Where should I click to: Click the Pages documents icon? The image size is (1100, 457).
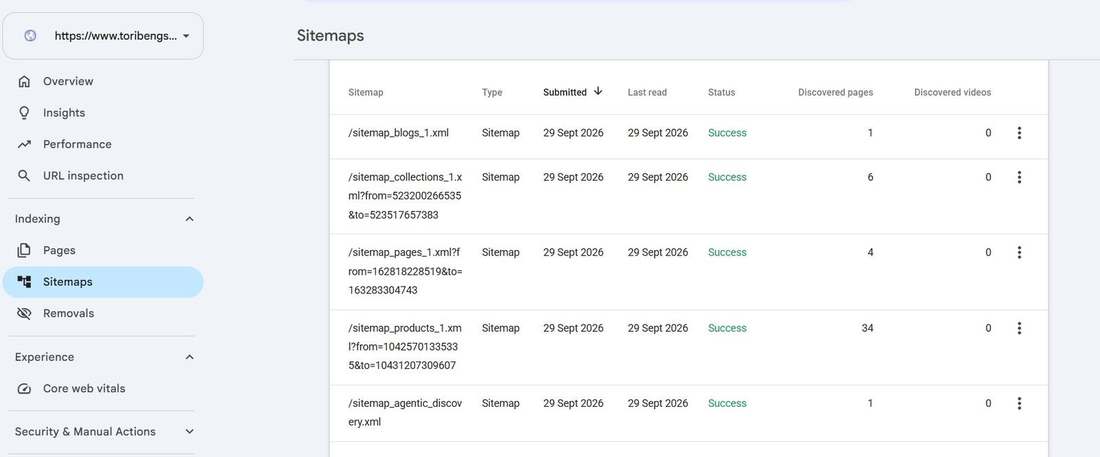(25, 251)
